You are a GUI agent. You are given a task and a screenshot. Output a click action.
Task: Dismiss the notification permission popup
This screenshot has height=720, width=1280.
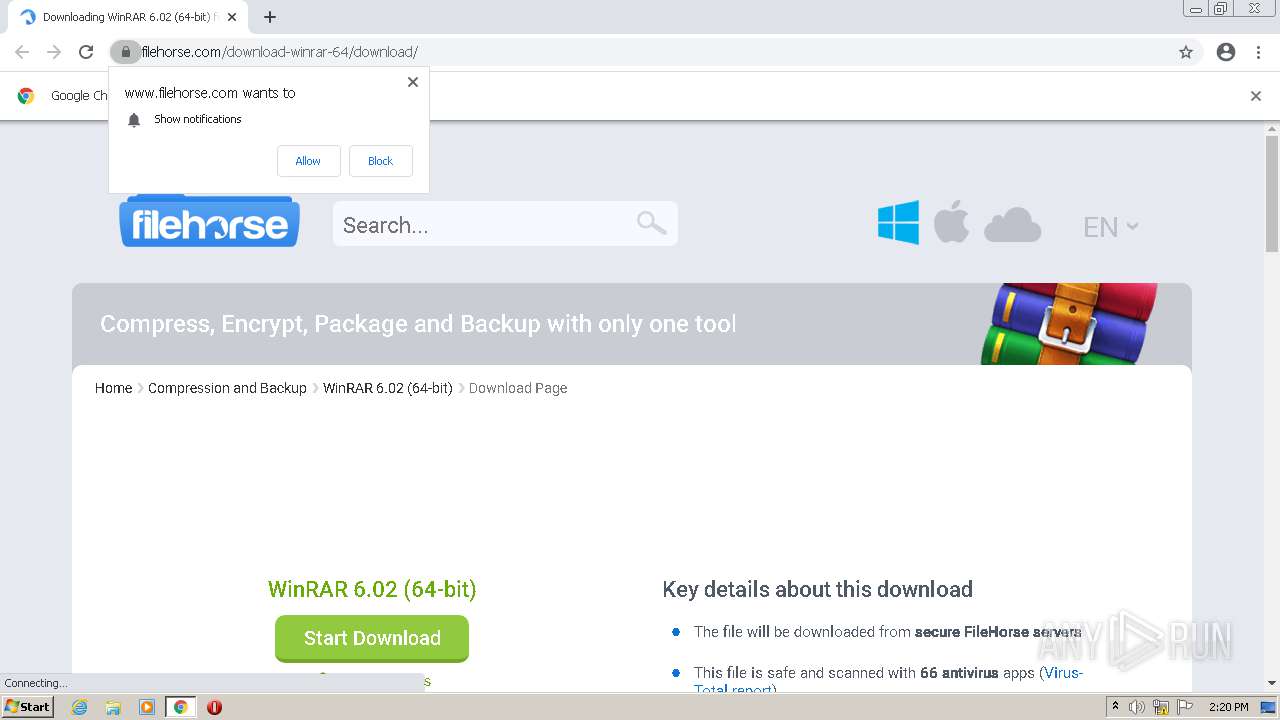click(x=413, y=82)
